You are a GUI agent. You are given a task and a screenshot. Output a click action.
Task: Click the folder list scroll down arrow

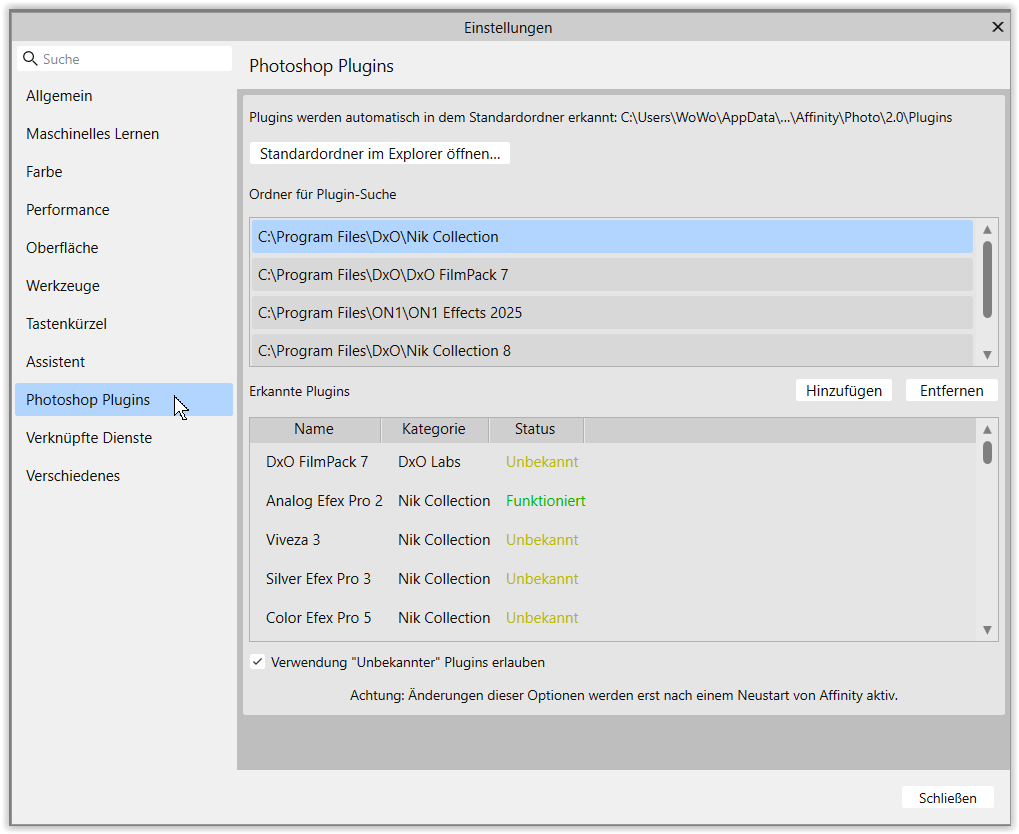pos(987,355)
